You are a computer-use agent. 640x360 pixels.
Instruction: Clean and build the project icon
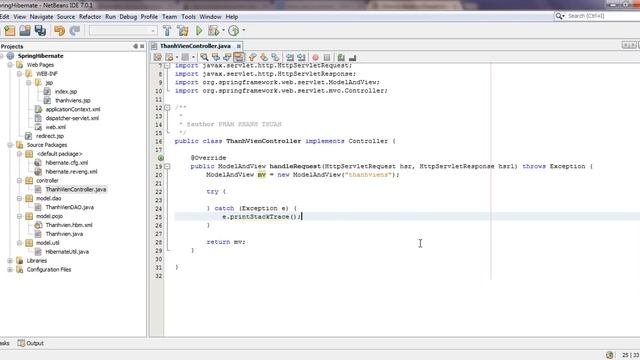pos(182,31)
